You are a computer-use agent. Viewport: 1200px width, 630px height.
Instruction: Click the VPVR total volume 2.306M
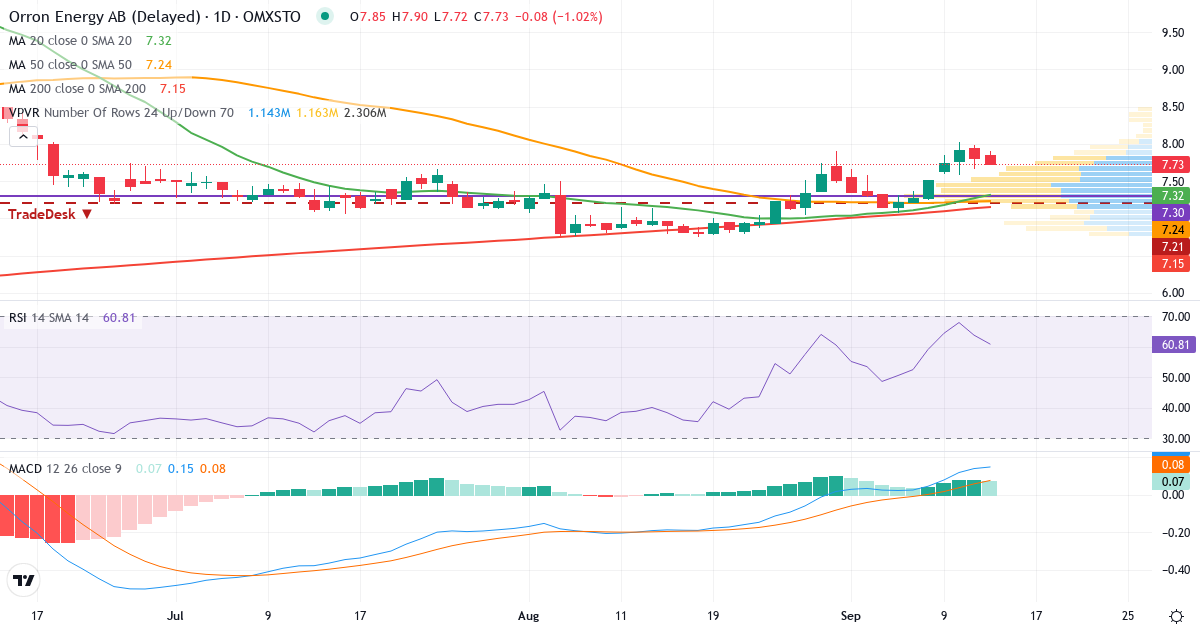(x=365, y=113)
